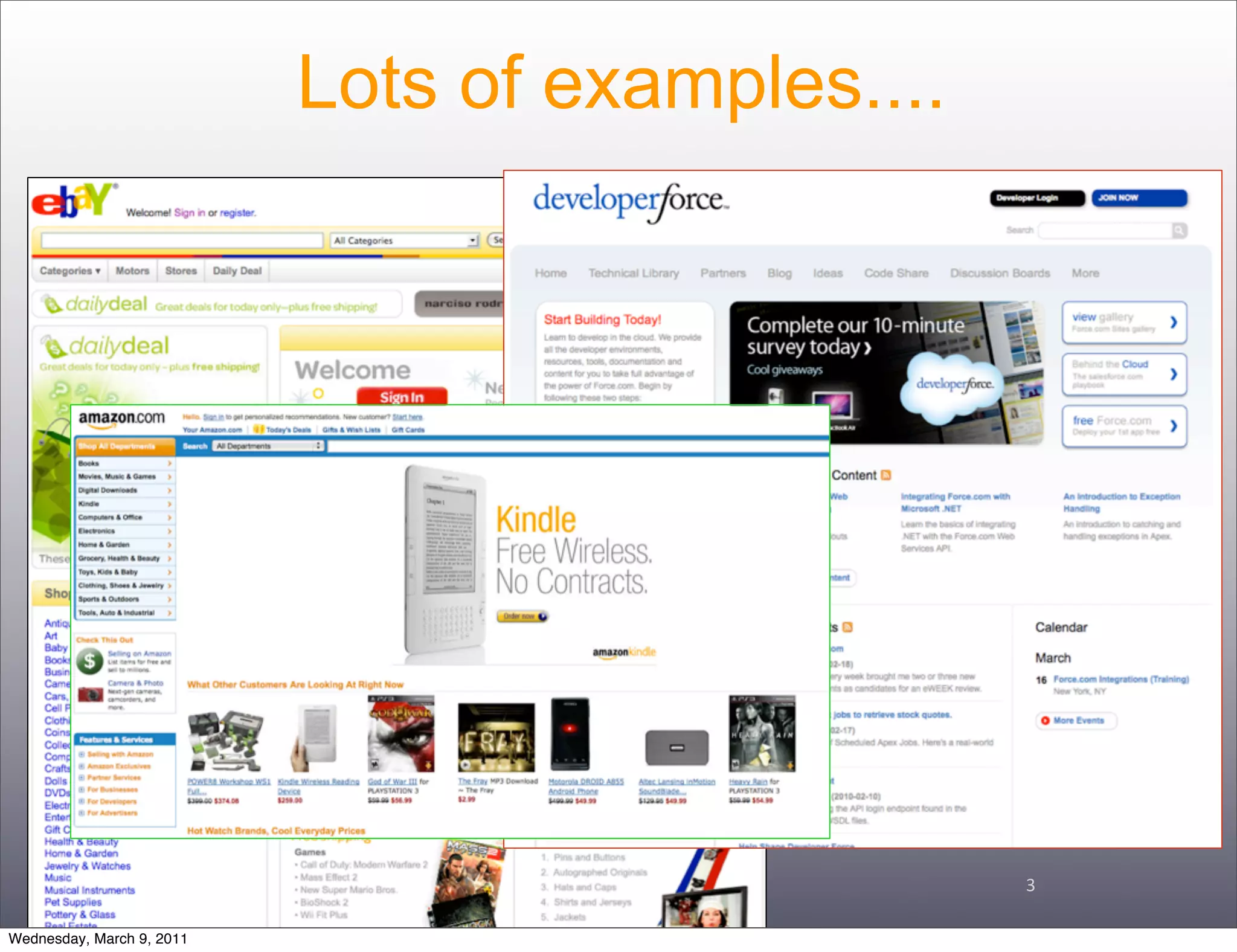Click the Kindle Order now button
The image size is (1237, 952).
point(522,616)
